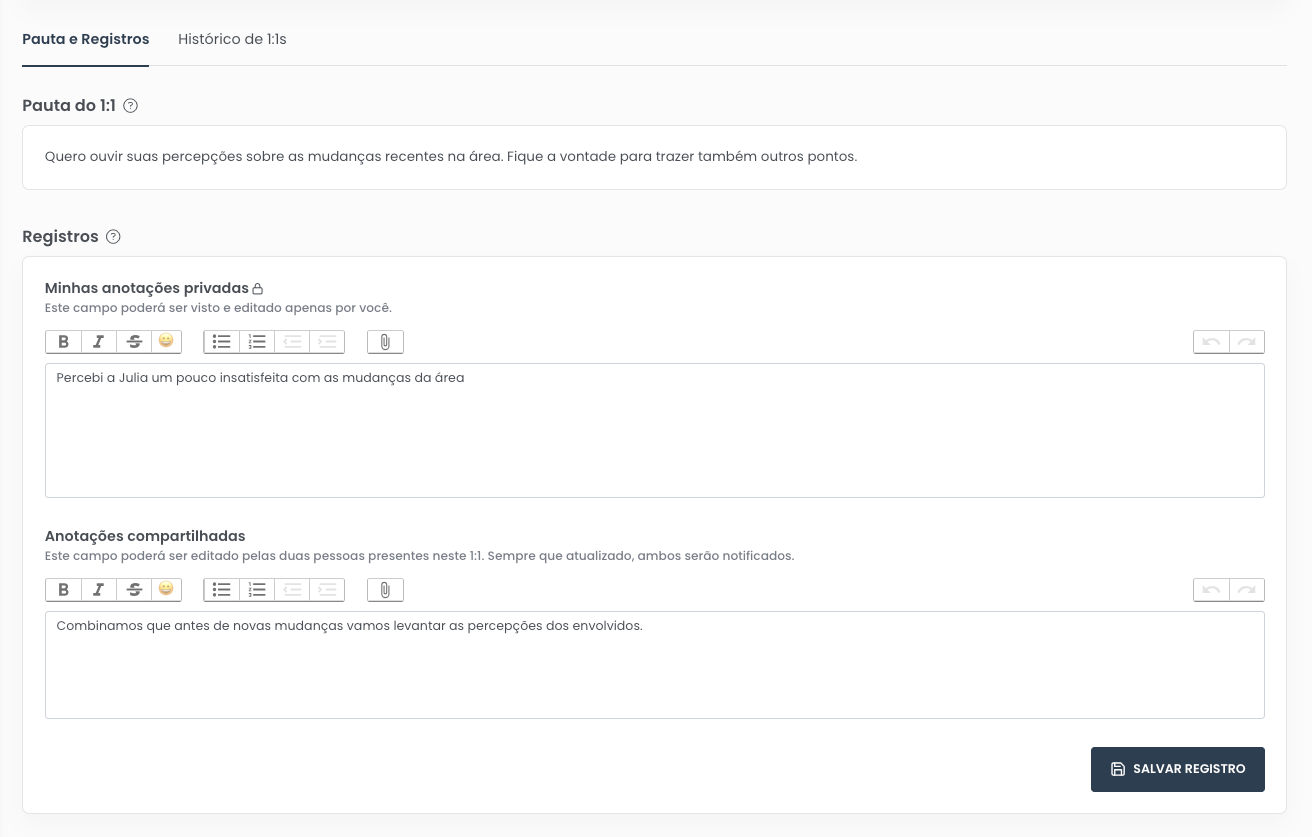Switch to Histórico de 1:1s tab
The height and width of the screenshot is (837, 1312).
[x=232, y=39]
